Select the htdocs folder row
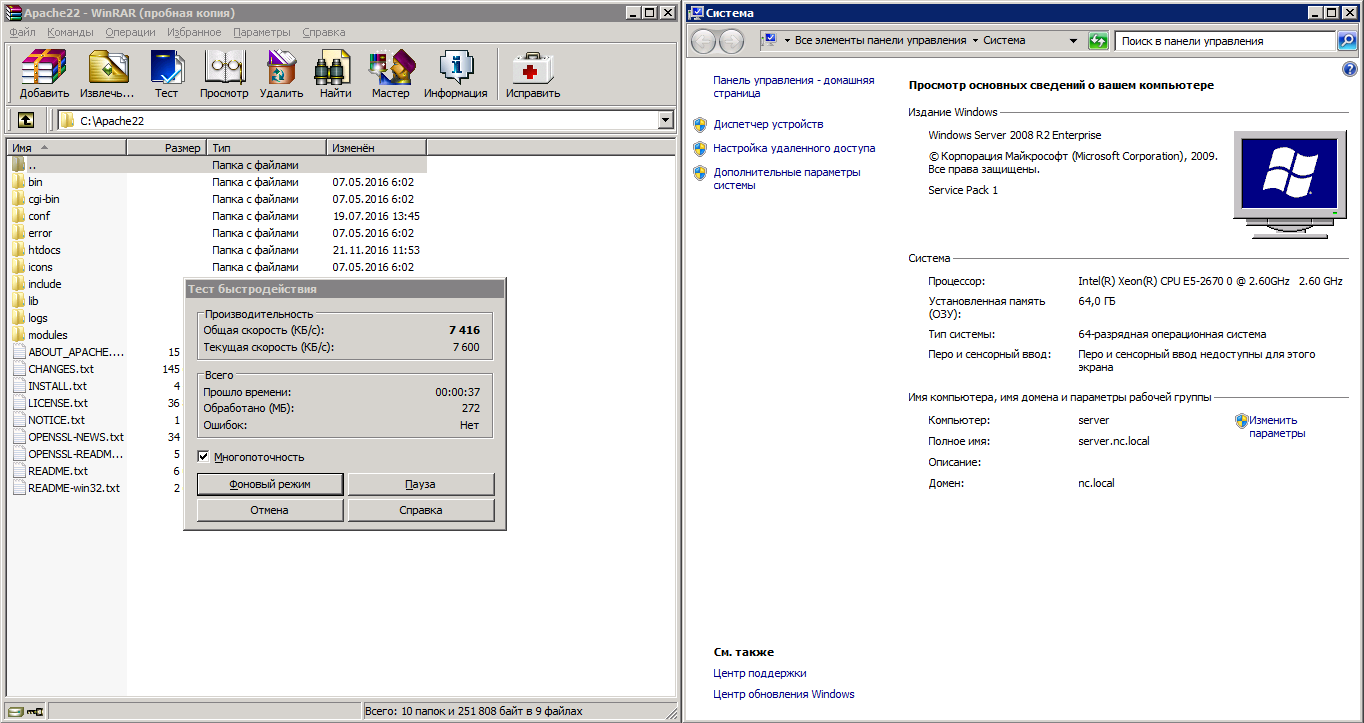The height and width of the screenshot is (723, 1364). point(218,250)
